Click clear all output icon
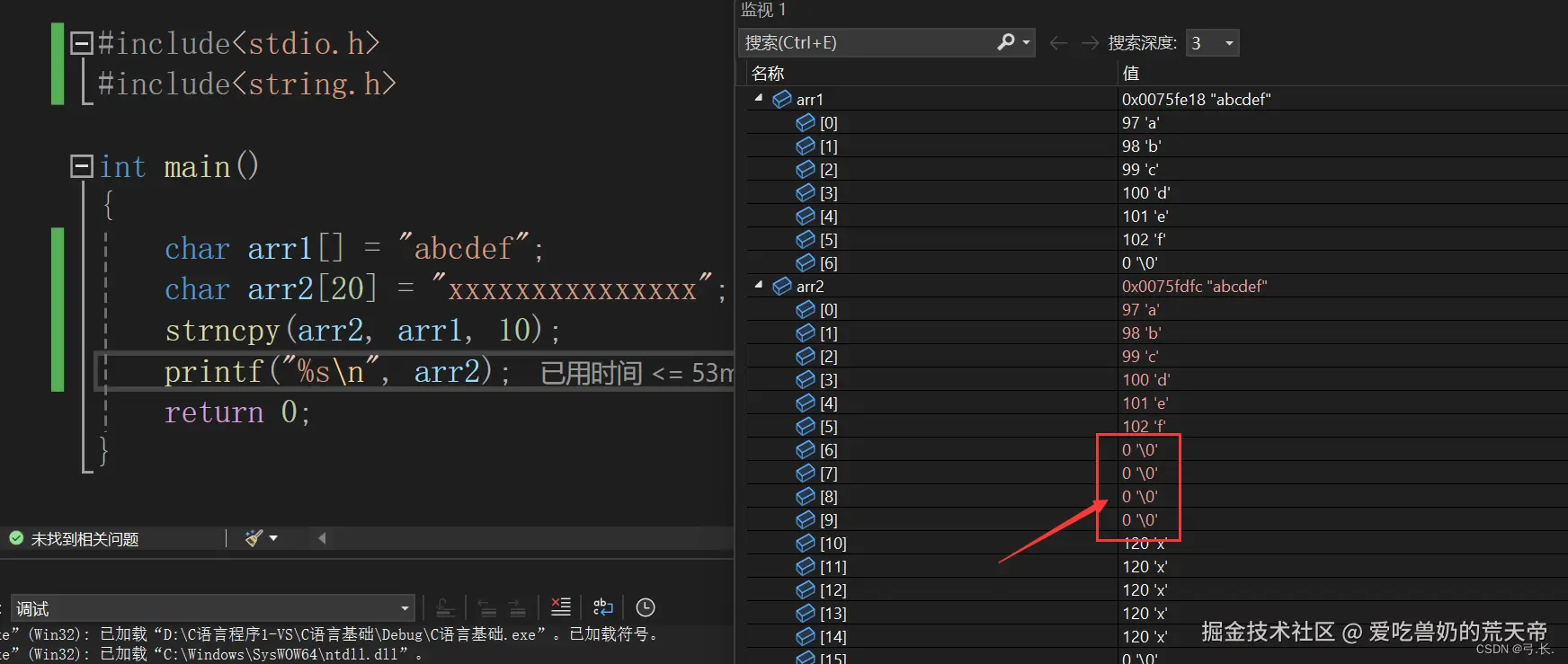 (561, 607)
